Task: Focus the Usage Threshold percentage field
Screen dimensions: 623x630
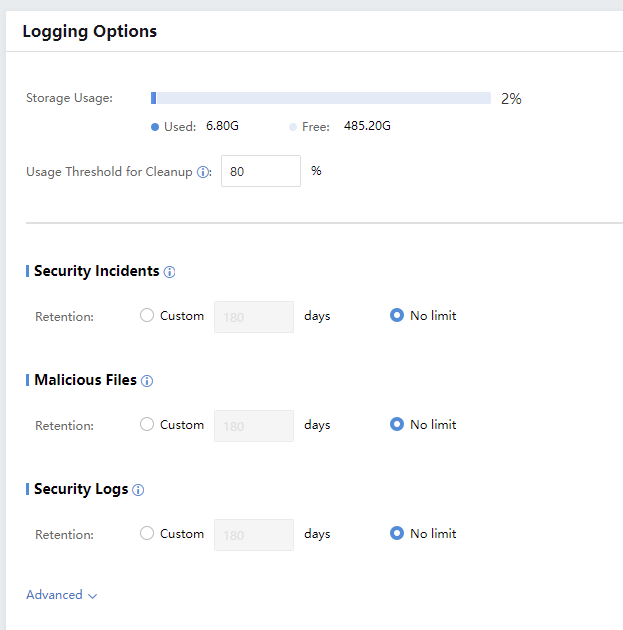Action: click(x=260, y=171)
